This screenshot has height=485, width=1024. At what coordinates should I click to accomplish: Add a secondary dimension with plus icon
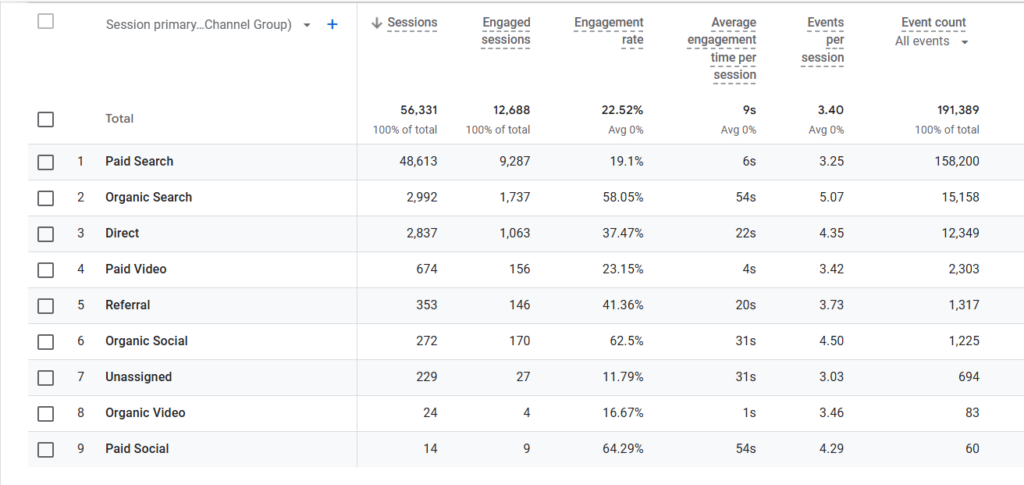[x=332, y=25]
